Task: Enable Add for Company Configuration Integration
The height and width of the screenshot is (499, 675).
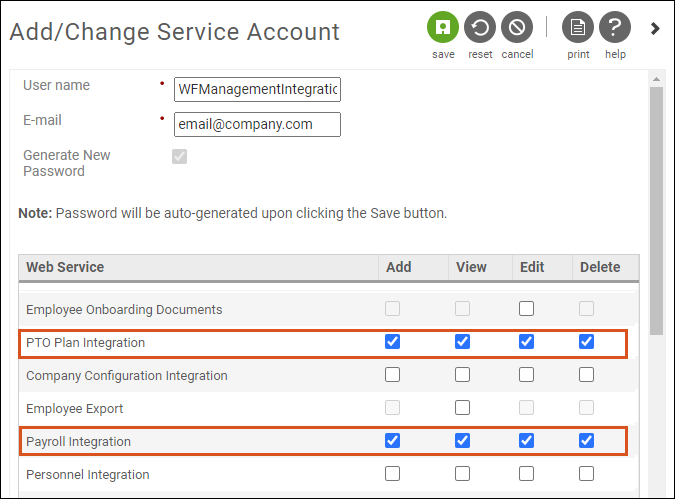Action: [x=392, y=375]
